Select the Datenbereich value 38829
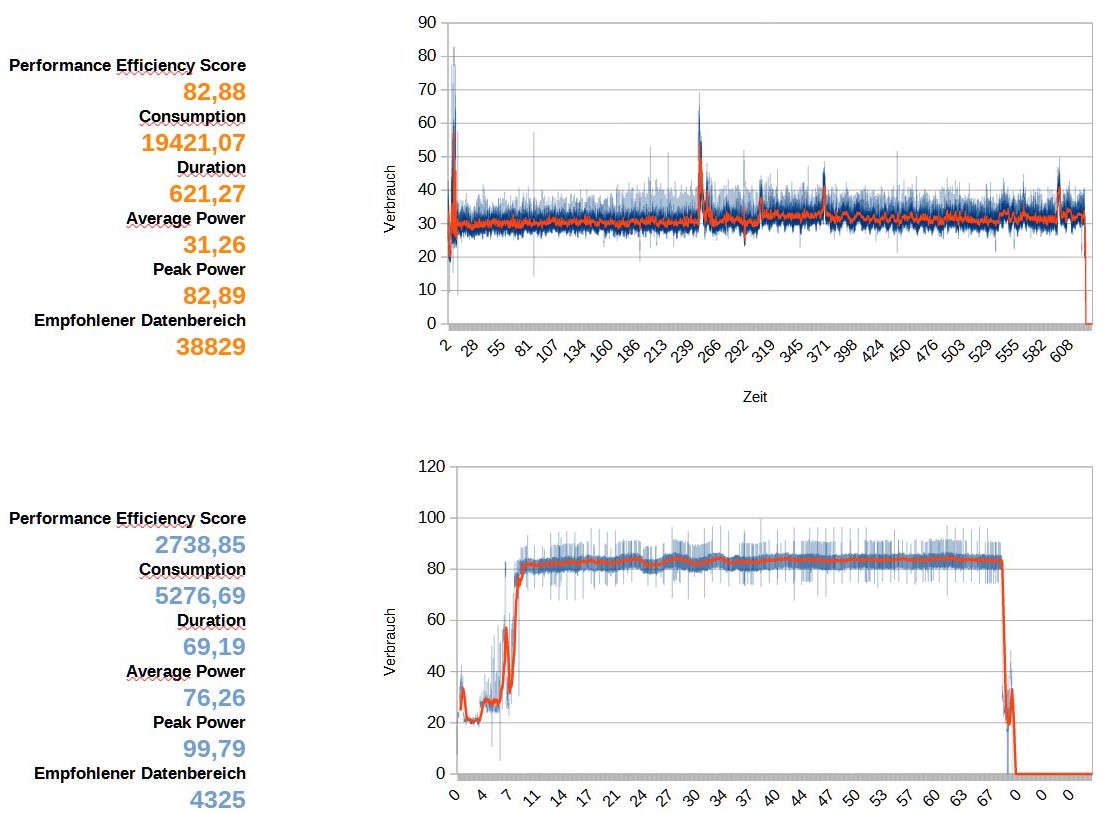 coord(211,347)
